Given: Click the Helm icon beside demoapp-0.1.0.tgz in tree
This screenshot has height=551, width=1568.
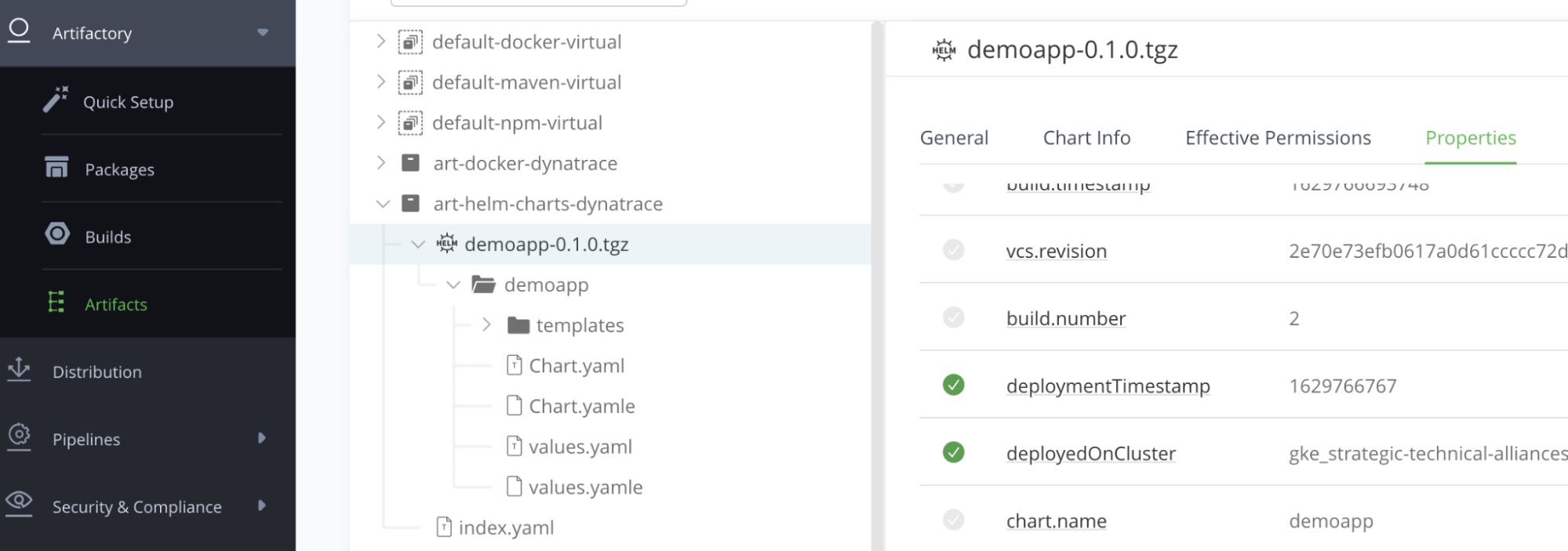Looking at the screenshot, I should pyautogui.click(x=447, y=244).
